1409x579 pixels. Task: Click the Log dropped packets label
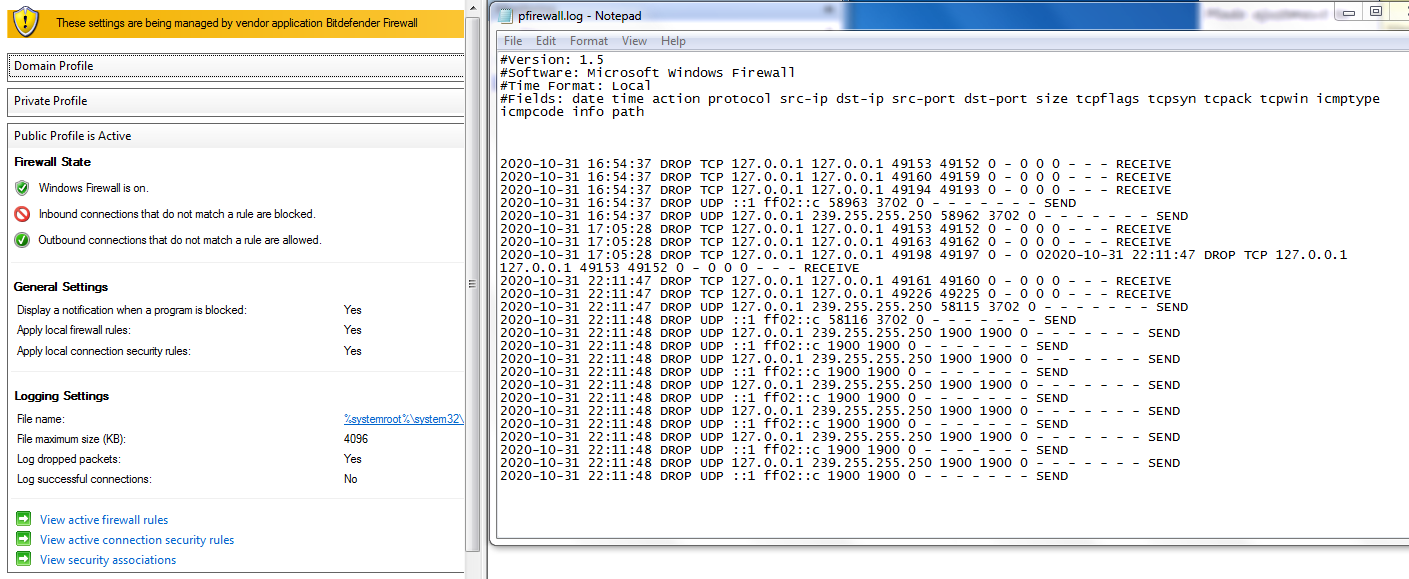[69, 459]
